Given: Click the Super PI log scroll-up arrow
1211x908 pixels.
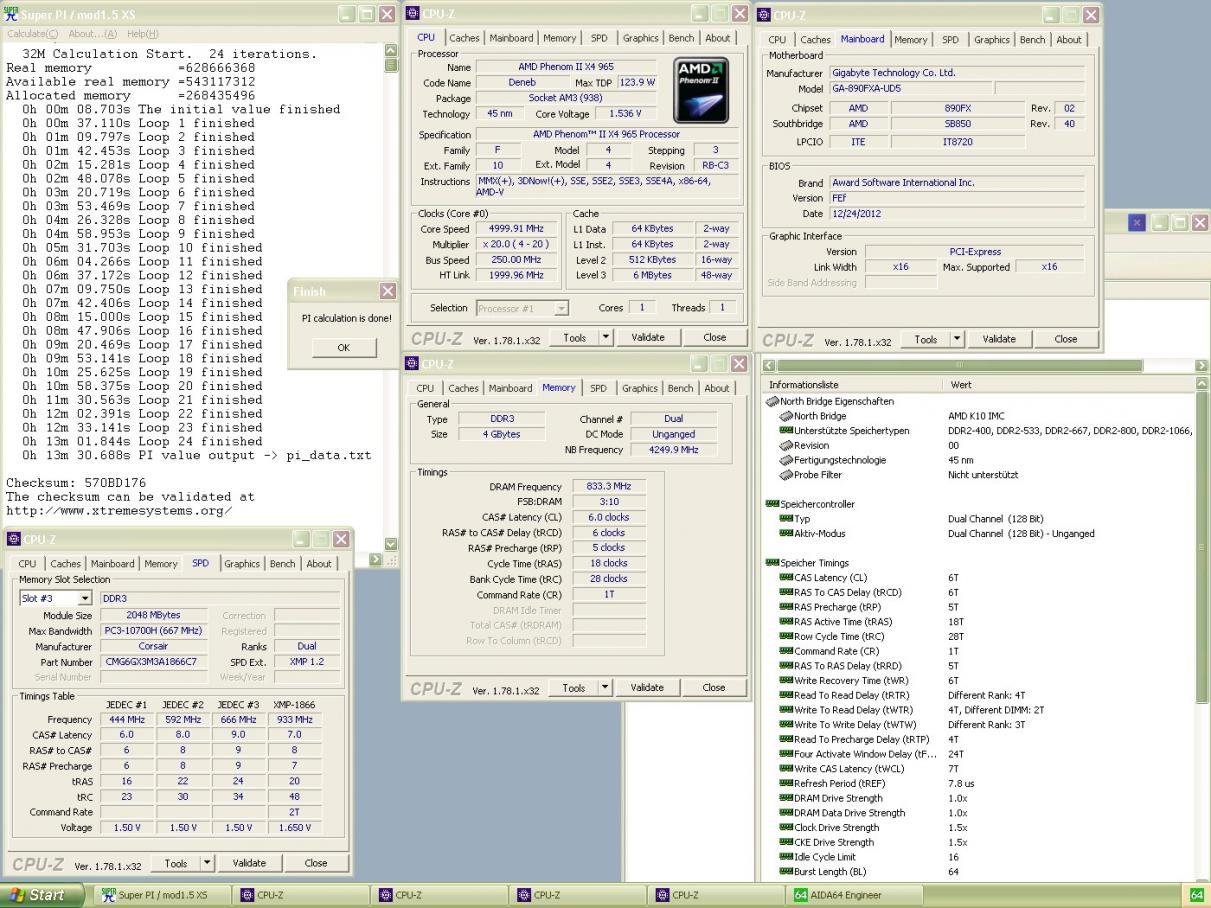Looking at the screenshot, I should [x=391, y=51].
